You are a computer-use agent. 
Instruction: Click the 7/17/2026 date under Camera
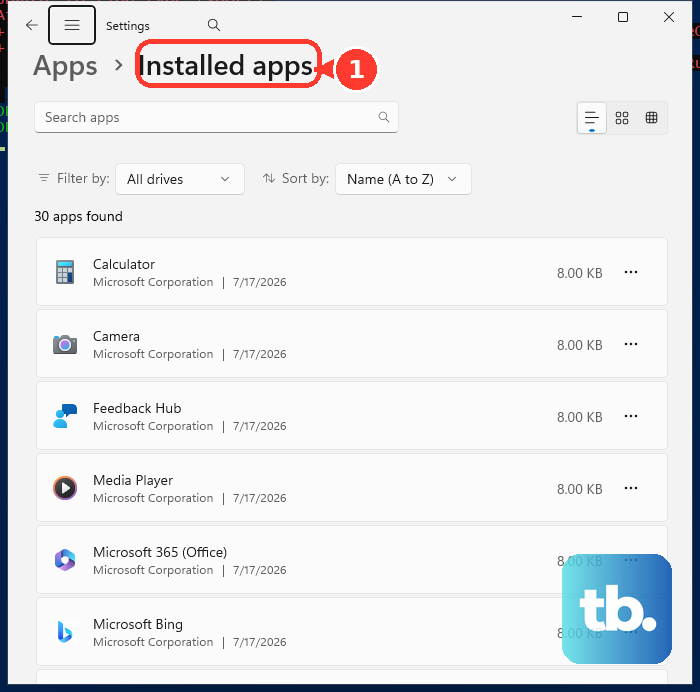(259, 354)
